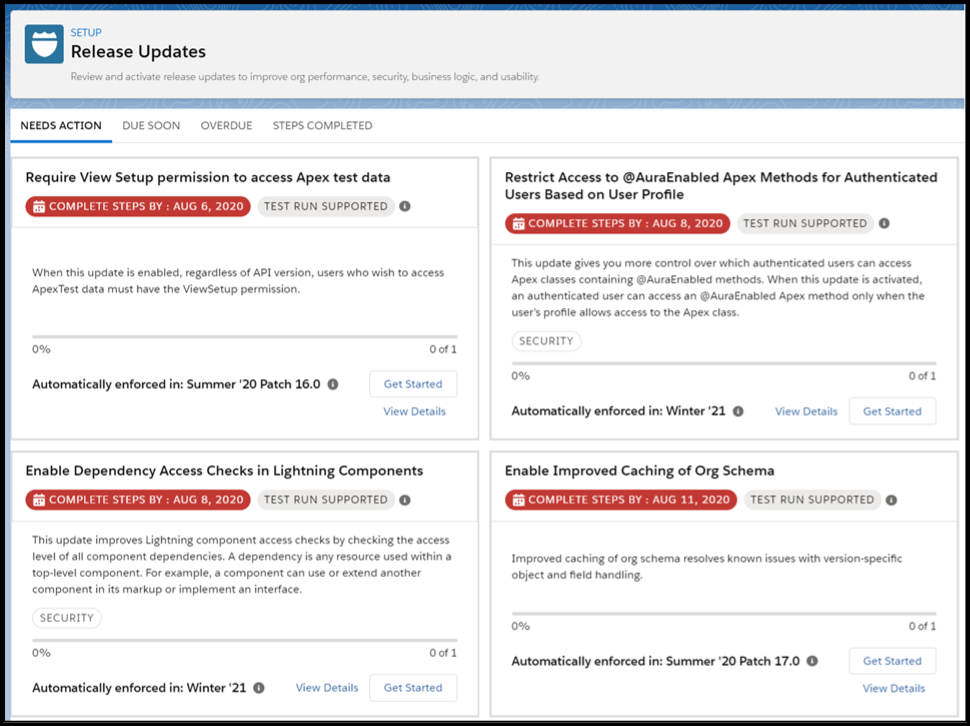Screen dimensions: 970x726
Task: Click info icon next to Summer '20 Patch 16.0
Action: point(333,384)
